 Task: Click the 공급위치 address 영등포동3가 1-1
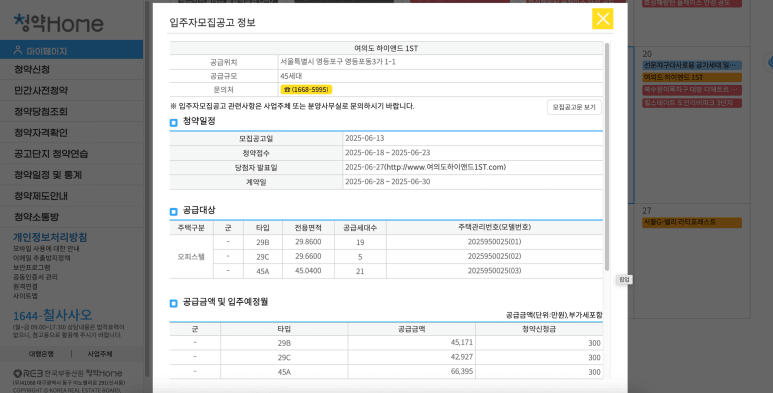(338, 62)
